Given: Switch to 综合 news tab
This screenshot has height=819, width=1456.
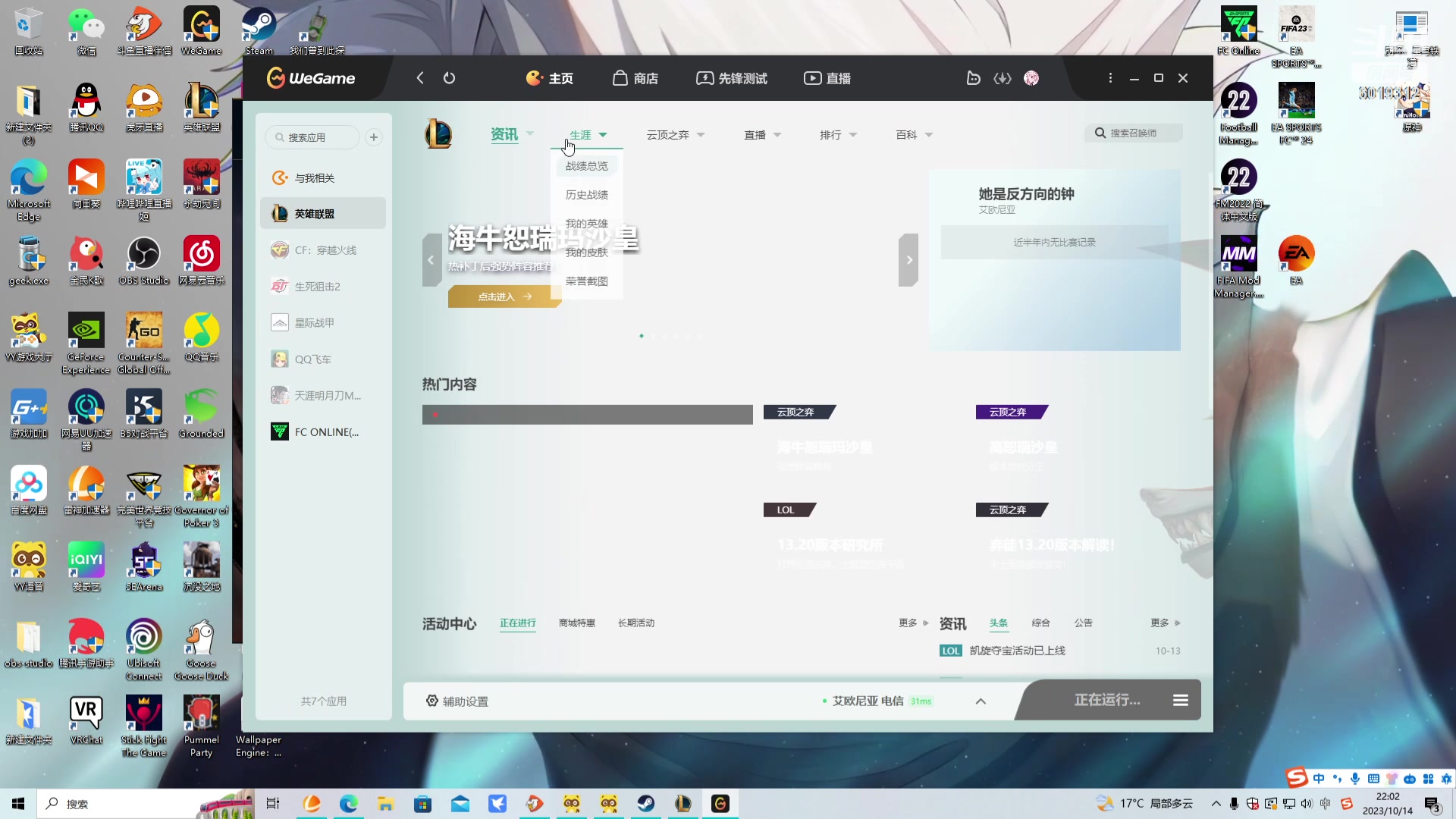Looking at the screenshot, I should pyautogui.click(x=1041, y=623).
